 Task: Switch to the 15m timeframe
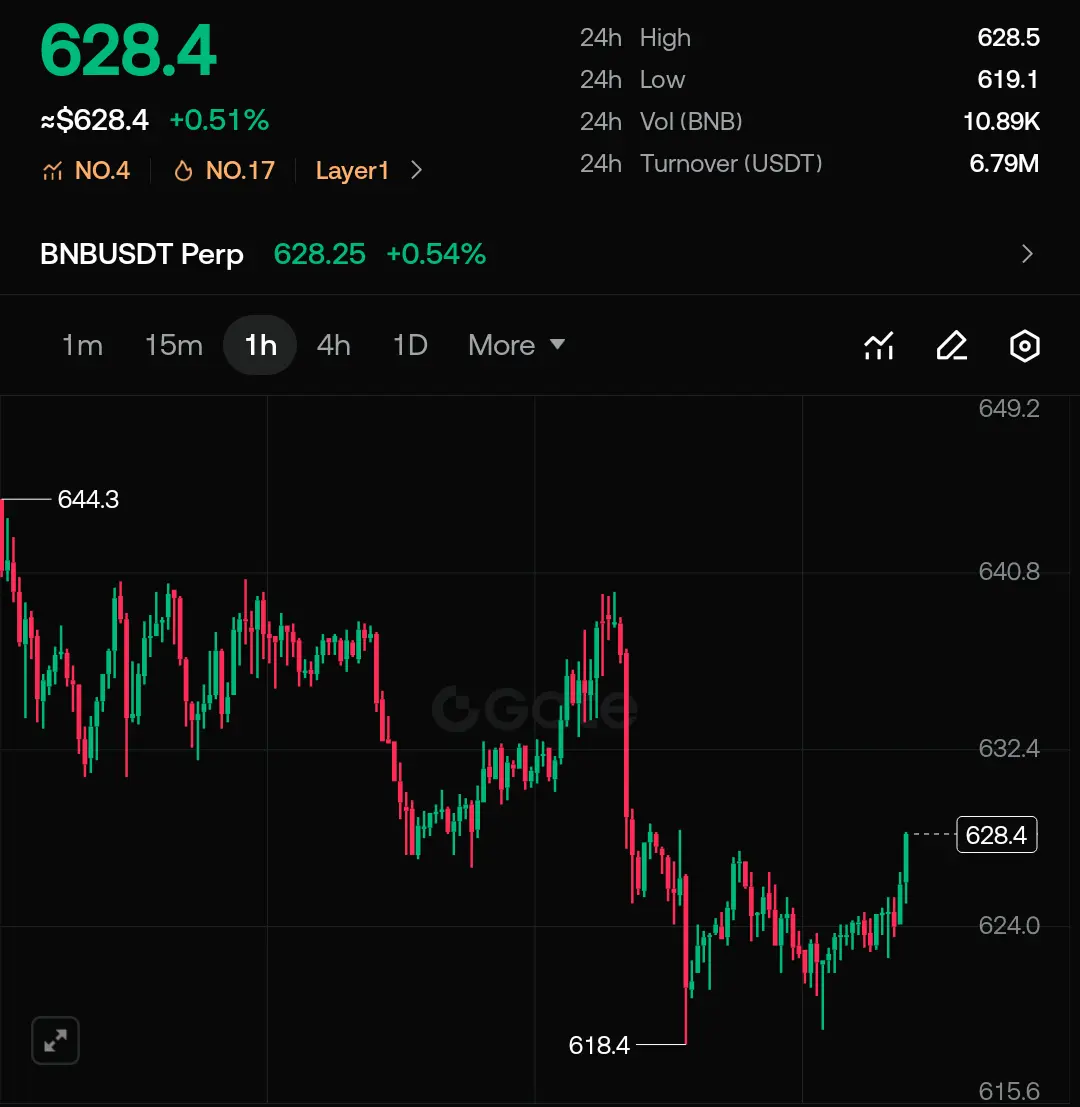pos(174,345)
